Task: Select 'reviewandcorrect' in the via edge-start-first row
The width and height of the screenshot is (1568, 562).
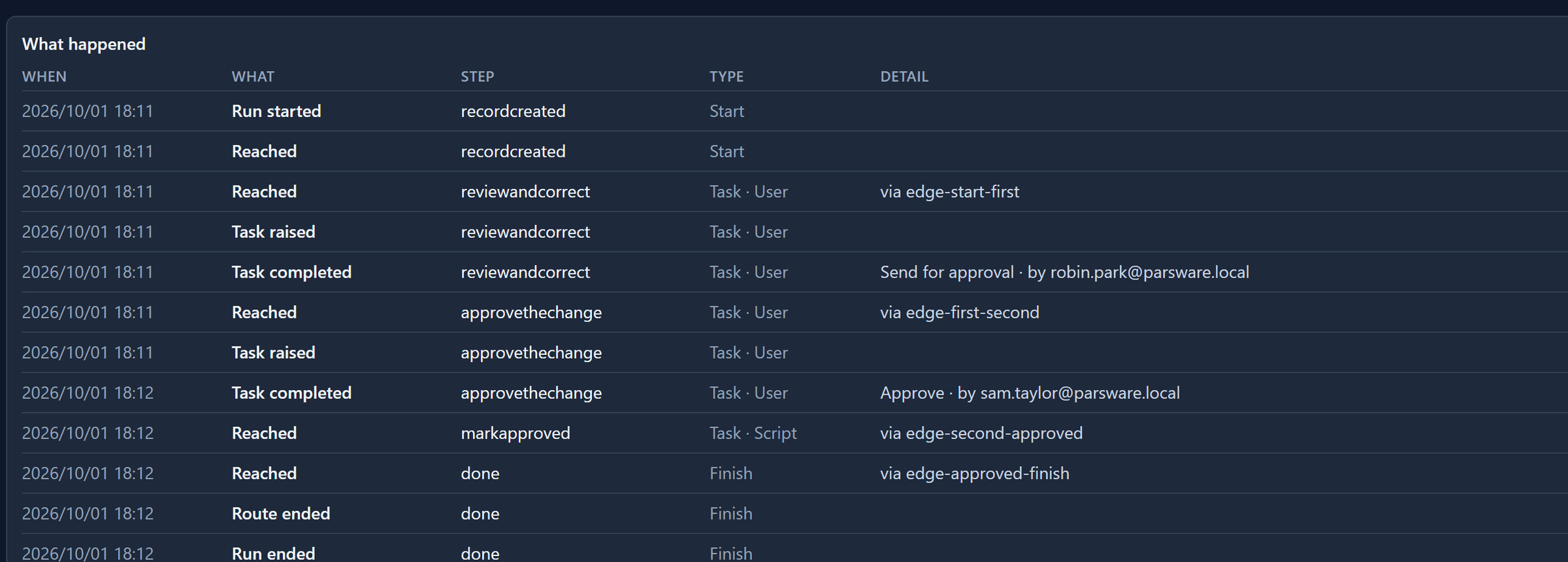Action: 525,191
